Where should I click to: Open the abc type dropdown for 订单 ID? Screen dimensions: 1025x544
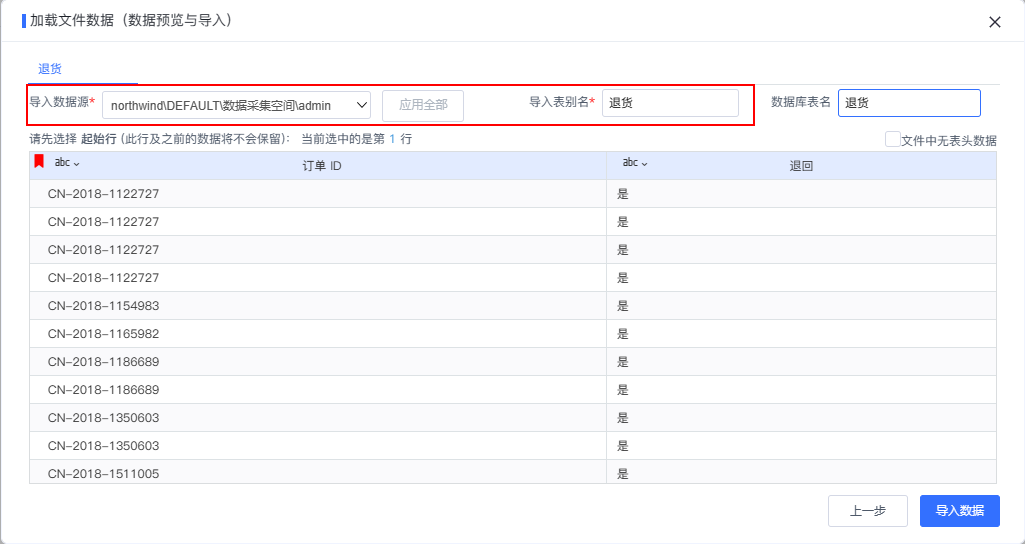coord(67,163)
